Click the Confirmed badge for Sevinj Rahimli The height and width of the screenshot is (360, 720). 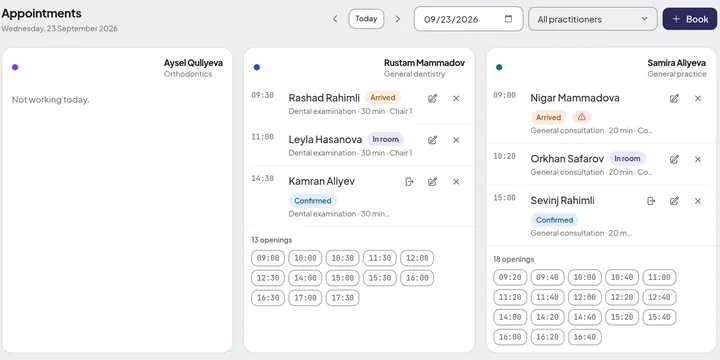click(x=555, y=220)
